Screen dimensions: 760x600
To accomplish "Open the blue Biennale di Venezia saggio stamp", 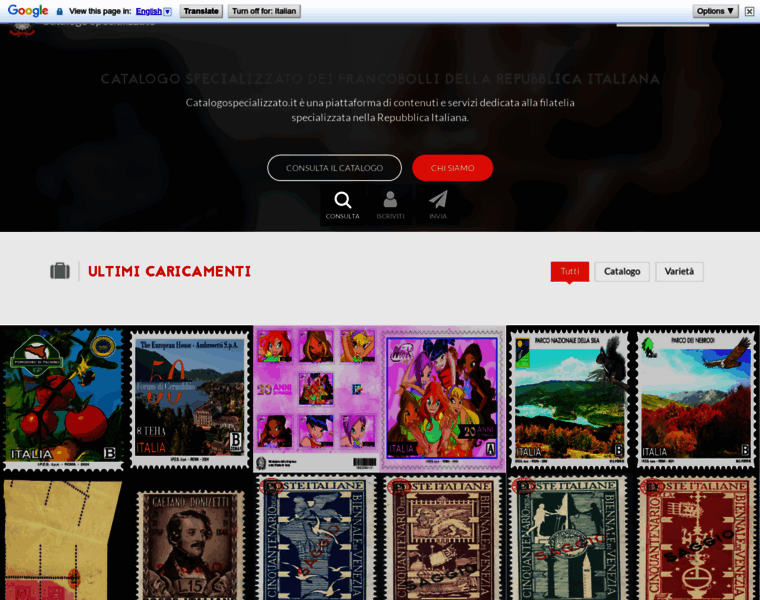I will 316,538.
